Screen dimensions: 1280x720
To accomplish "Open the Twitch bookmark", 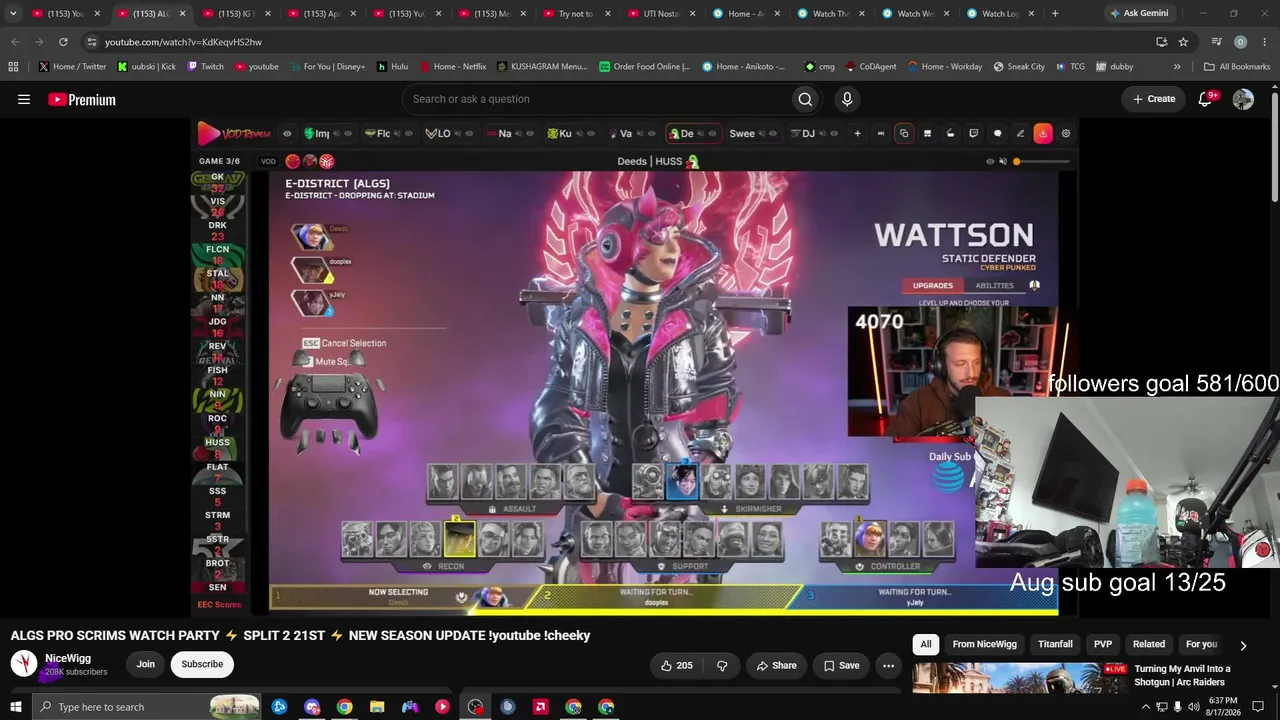I will [206, 67].
